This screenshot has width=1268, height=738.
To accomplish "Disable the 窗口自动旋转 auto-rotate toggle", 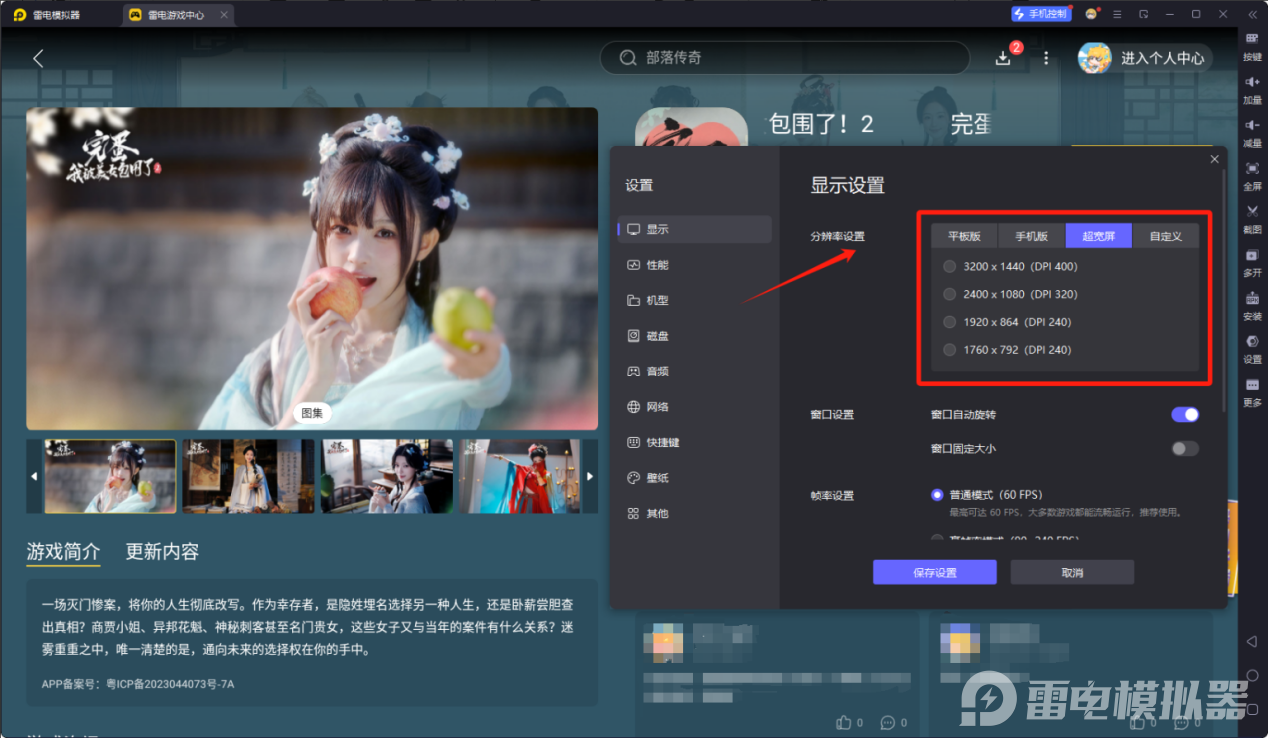I will [x=1184, y=414].
